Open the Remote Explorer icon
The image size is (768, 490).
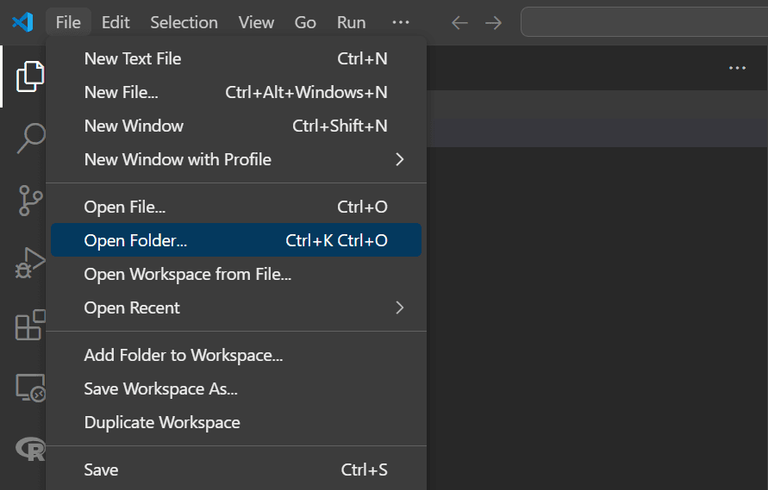30,388
